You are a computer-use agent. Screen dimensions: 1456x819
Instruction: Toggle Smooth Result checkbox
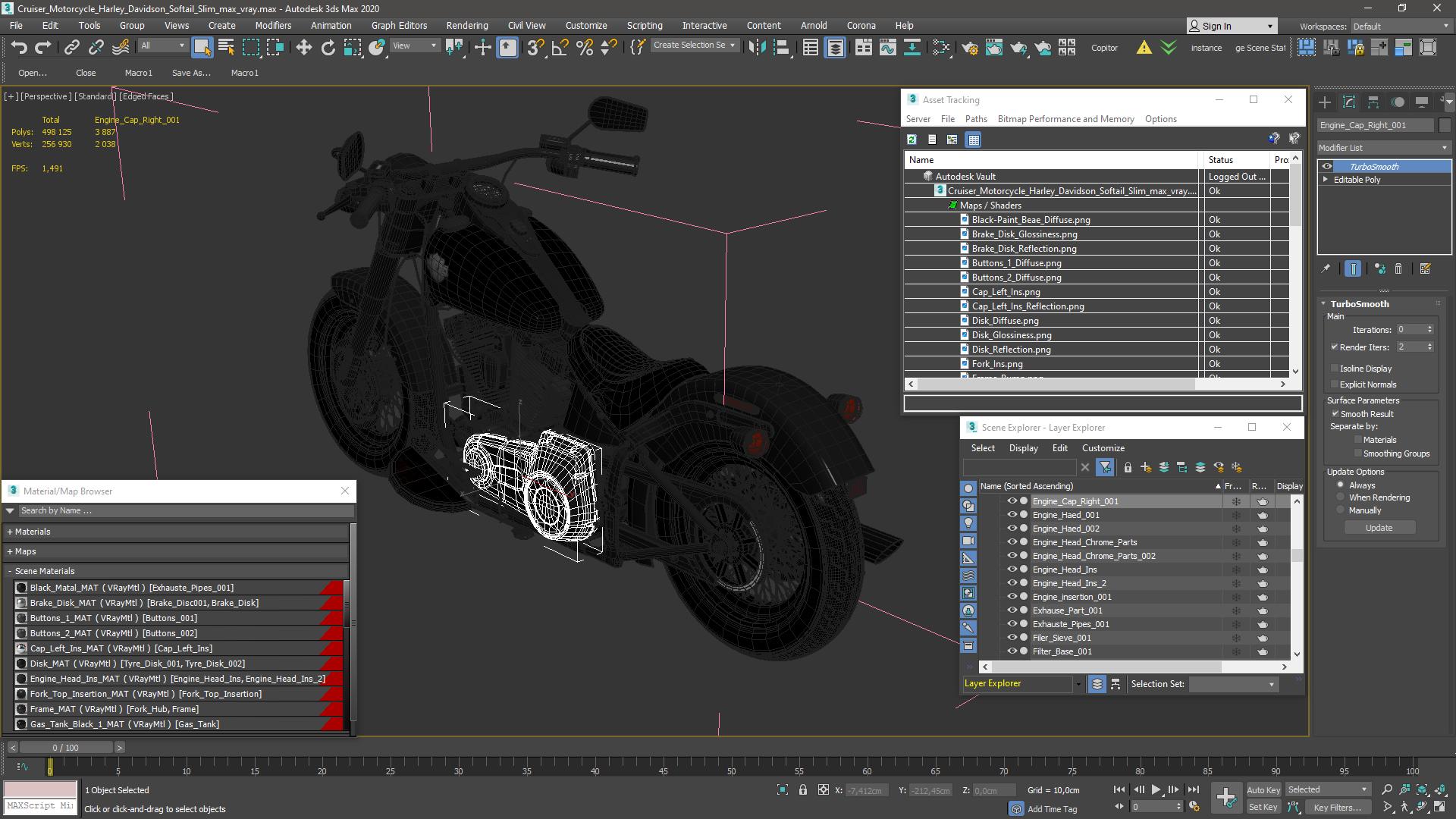click(1335, 414)
